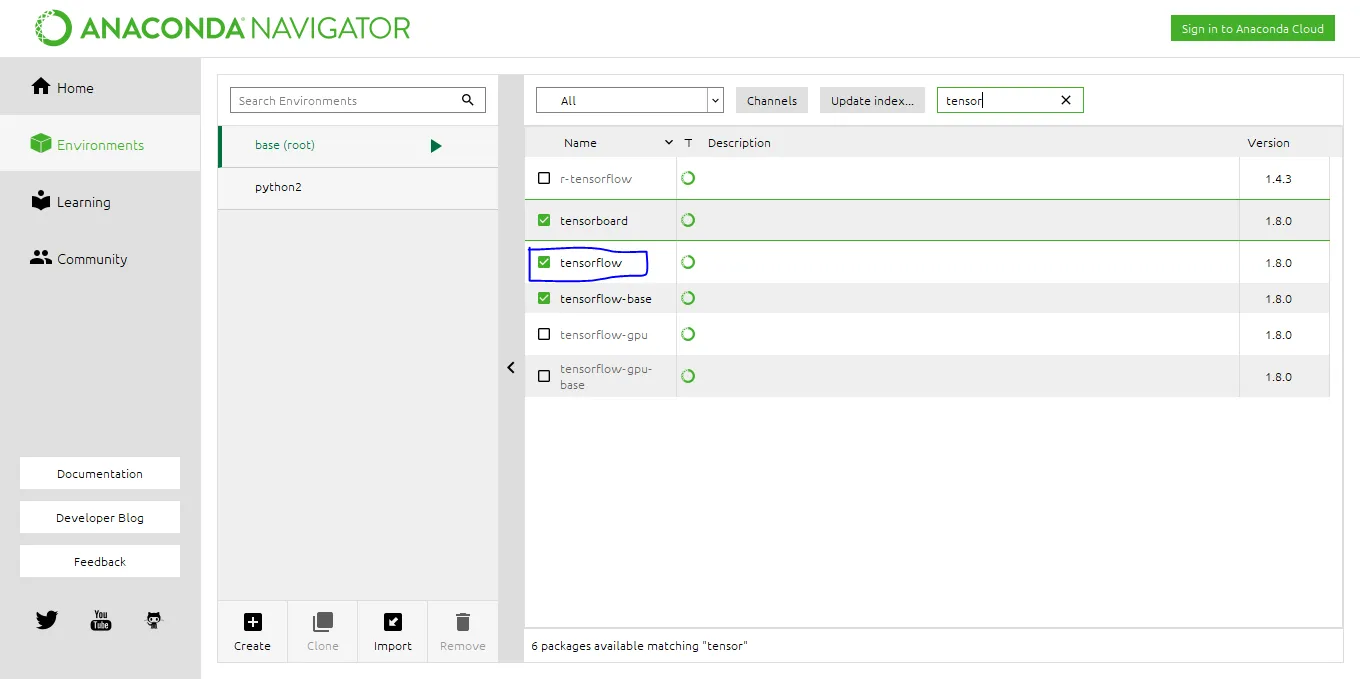Toggle the tensorflow package checkbox
This screenshot has width=1360, height=679.
click(x=544, y=262)
